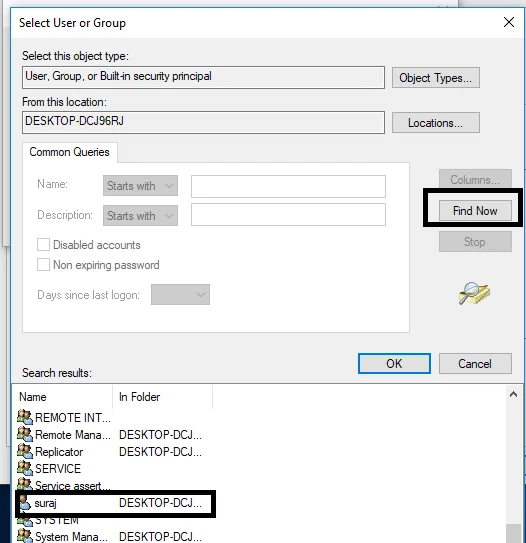
Task: Toggle the Disabled accounts checkbox
Action: (x=43, y=244)
